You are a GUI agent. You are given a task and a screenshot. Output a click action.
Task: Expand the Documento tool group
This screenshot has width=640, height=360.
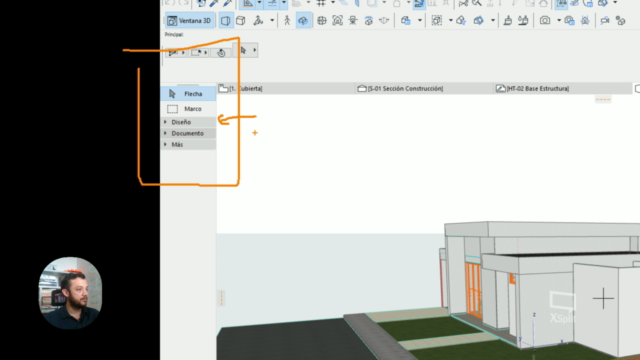click(x=188, y=133)
